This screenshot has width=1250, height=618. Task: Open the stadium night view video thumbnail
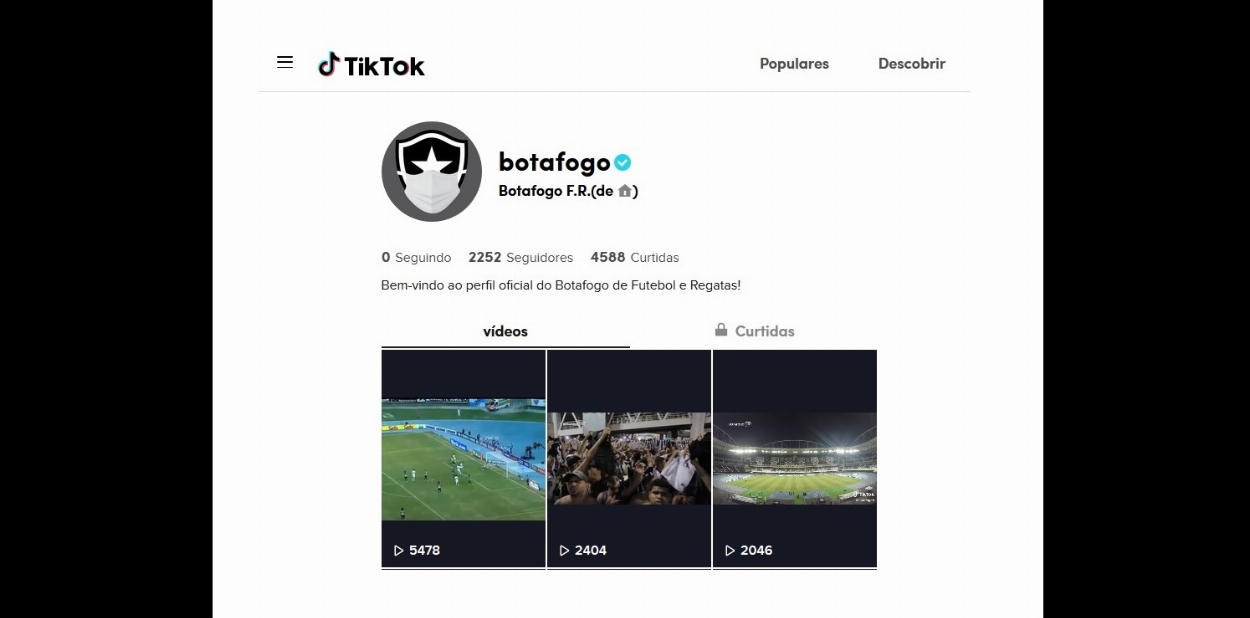[x=795, y=459]
